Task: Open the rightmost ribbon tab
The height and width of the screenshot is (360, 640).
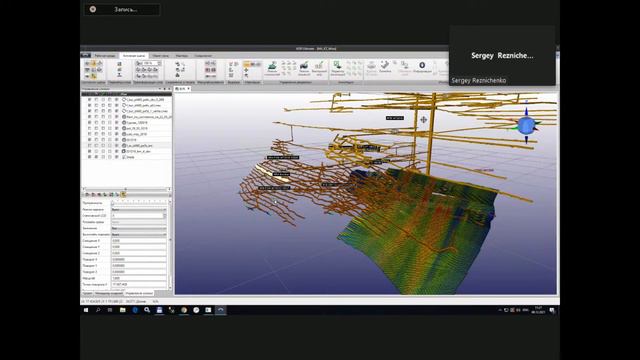Action: coord(203,56)
